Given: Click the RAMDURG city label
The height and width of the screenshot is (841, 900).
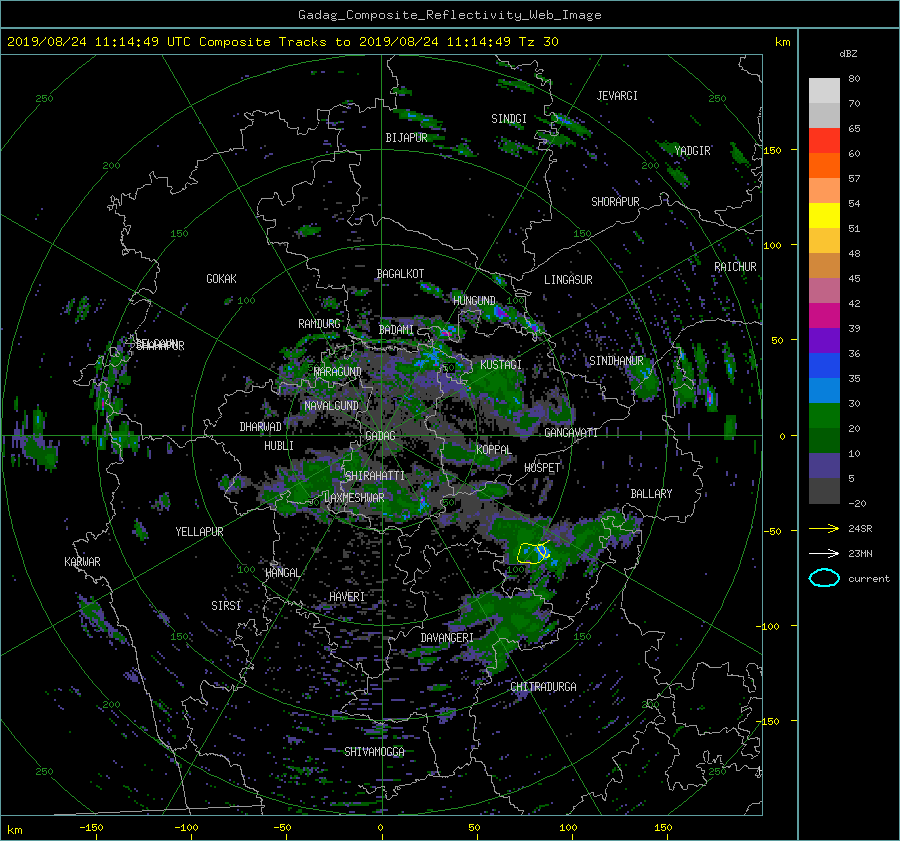Looking at the screenshot, I should 319,324.
